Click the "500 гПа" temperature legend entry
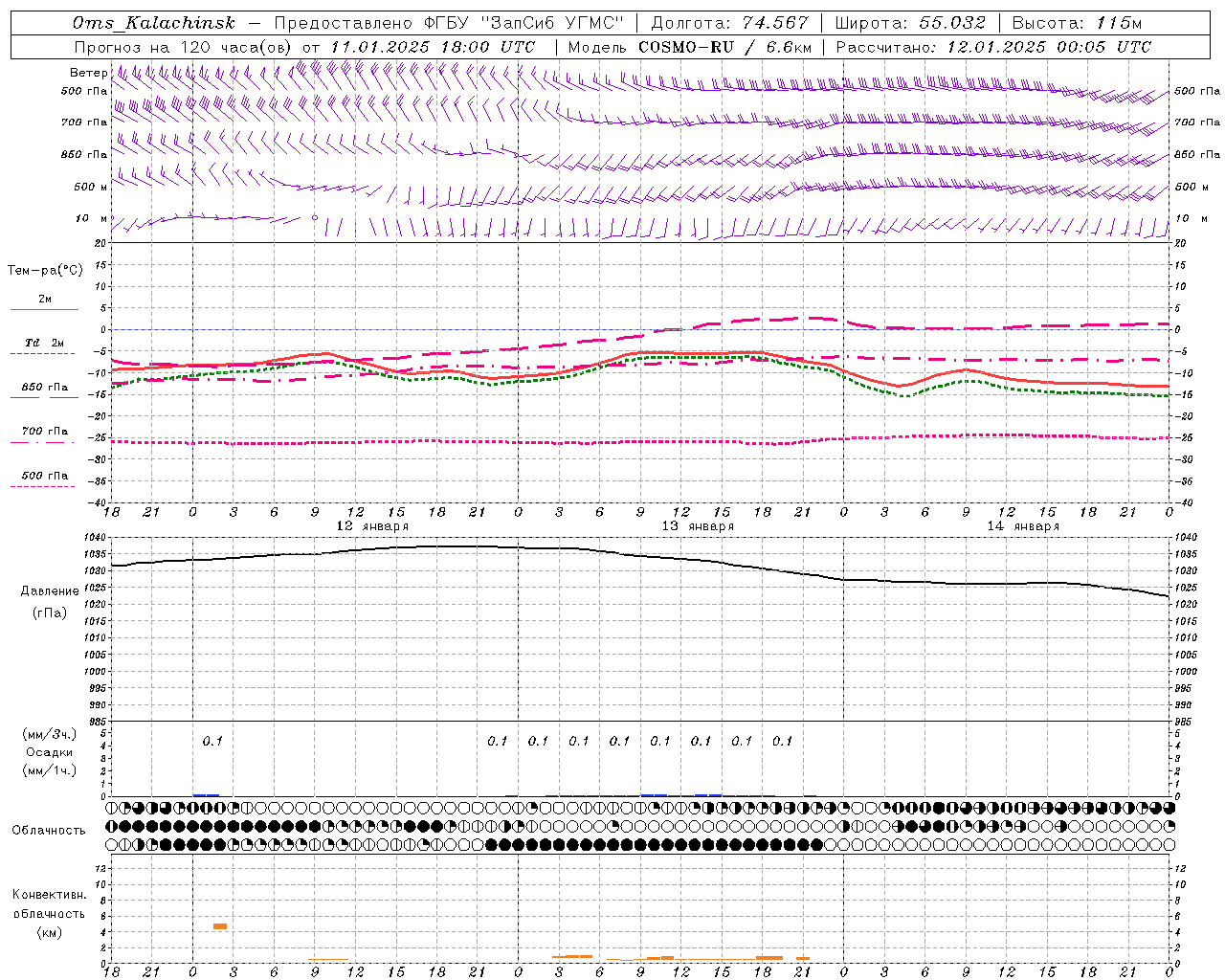1225x980 pixels. coord(44,476)
